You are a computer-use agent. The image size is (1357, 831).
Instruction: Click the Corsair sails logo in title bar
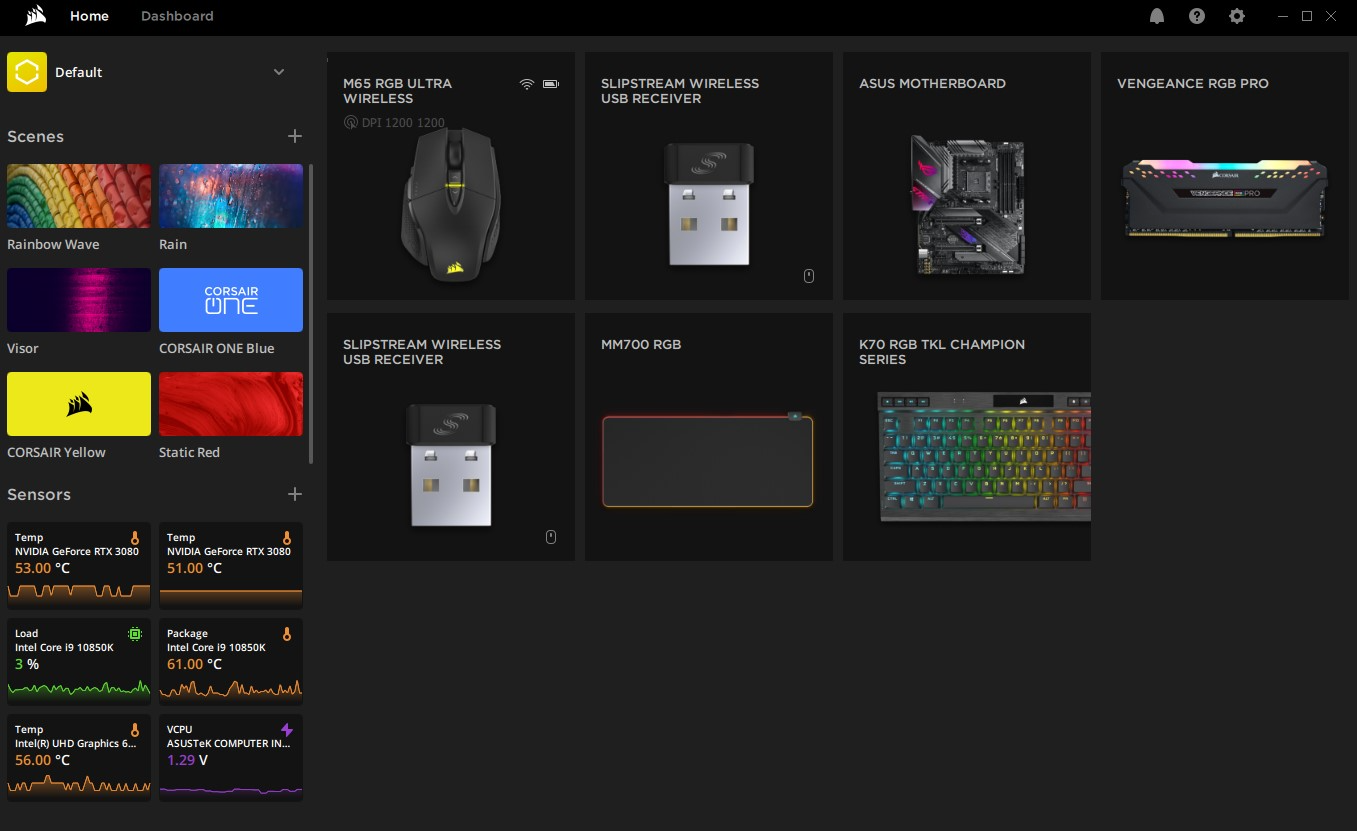pyautogui.click(x=35, y=16)
